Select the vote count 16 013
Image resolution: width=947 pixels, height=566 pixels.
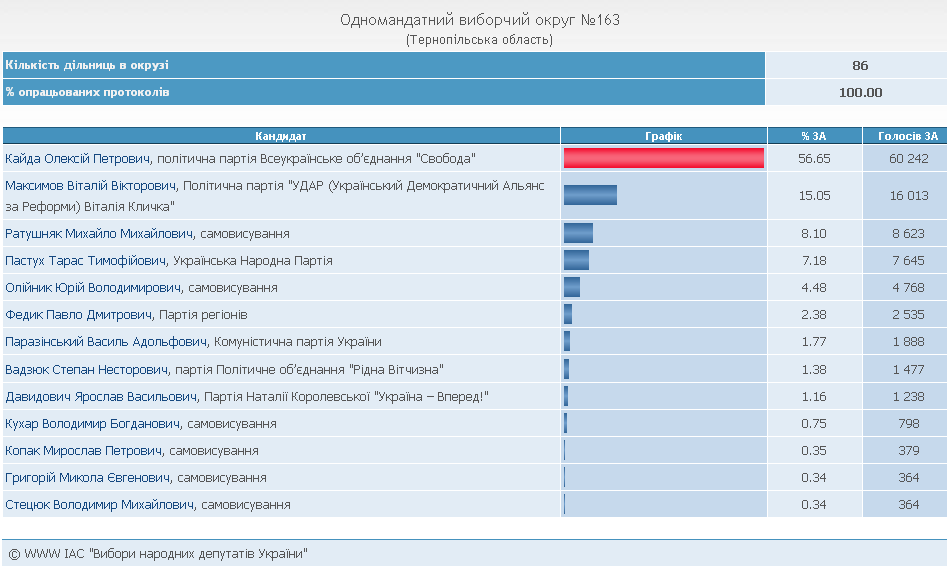point(908,196)
